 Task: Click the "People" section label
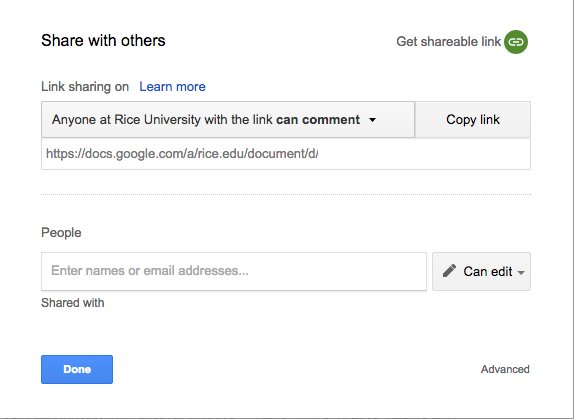click(x=61, y=233)
